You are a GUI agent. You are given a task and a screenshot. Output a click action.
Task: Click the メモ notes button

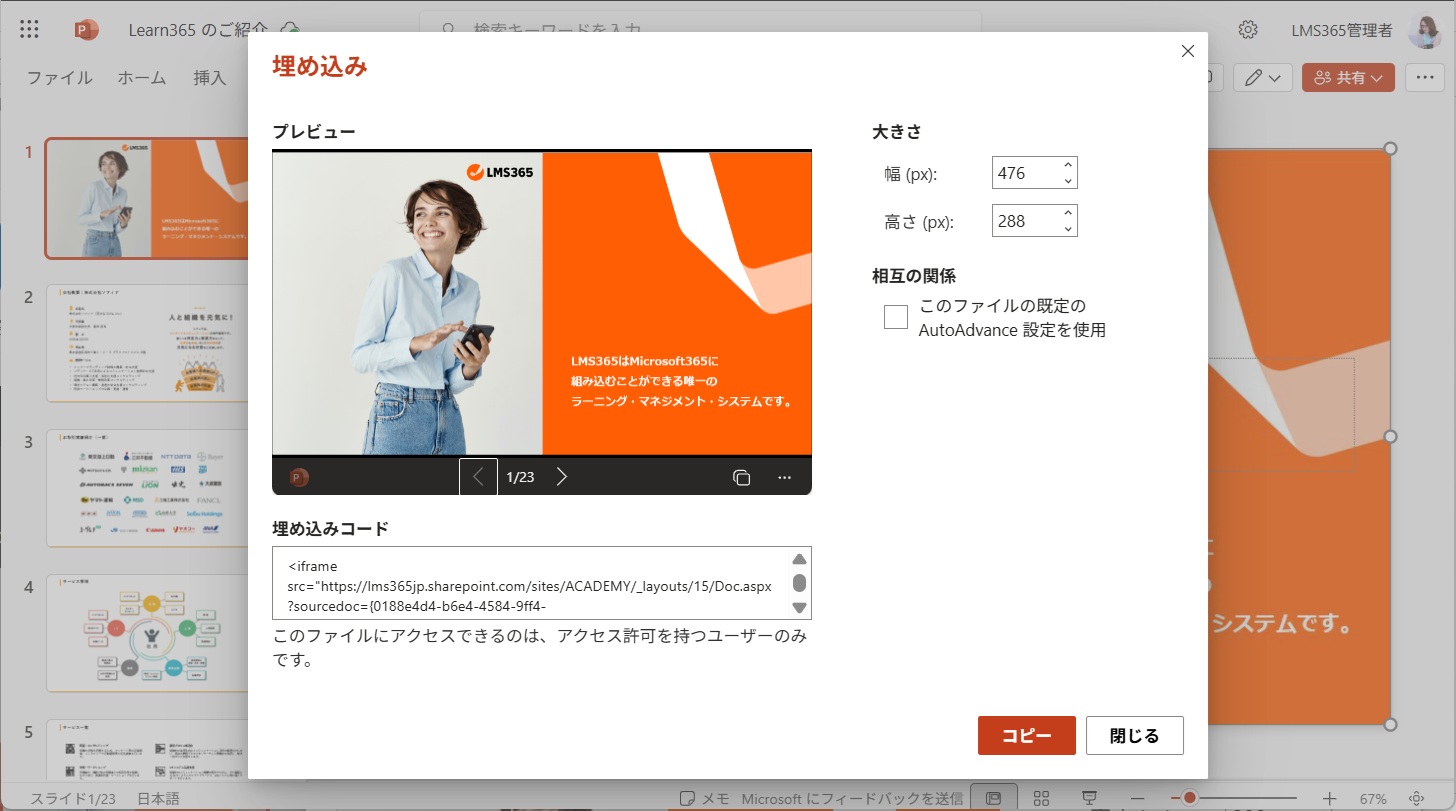pos(704,798)
